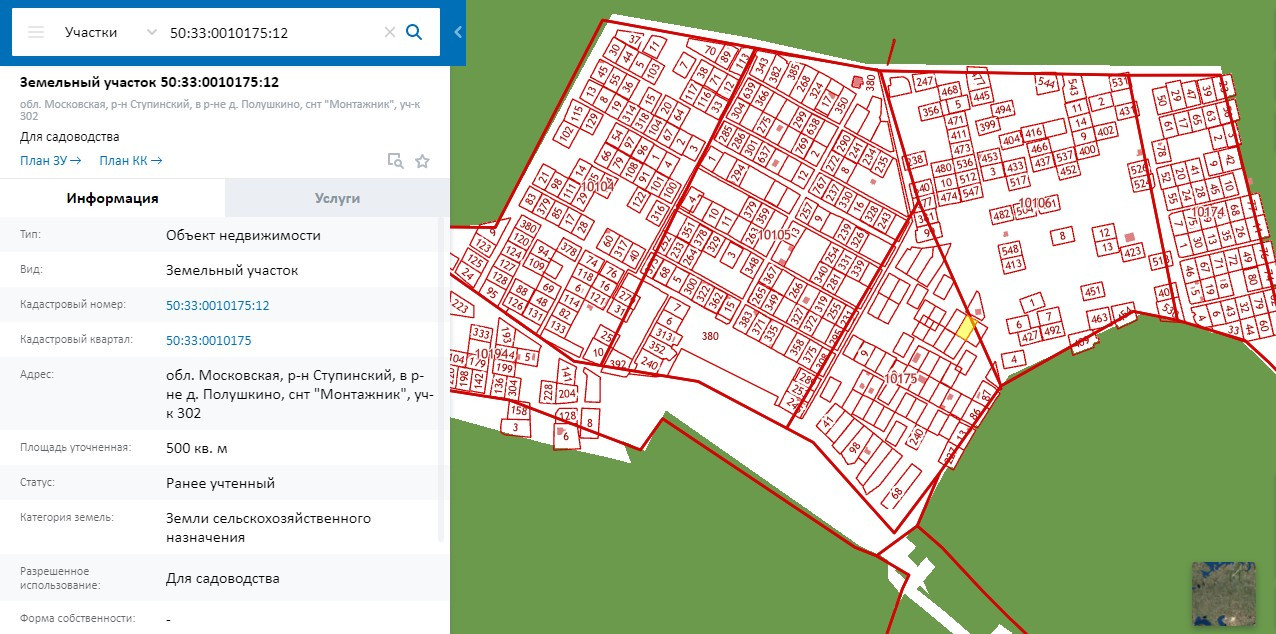This screenshot has width=1276, height=634.
Task: Switch basemap via satellite thumbnail
Action: 1223,592
